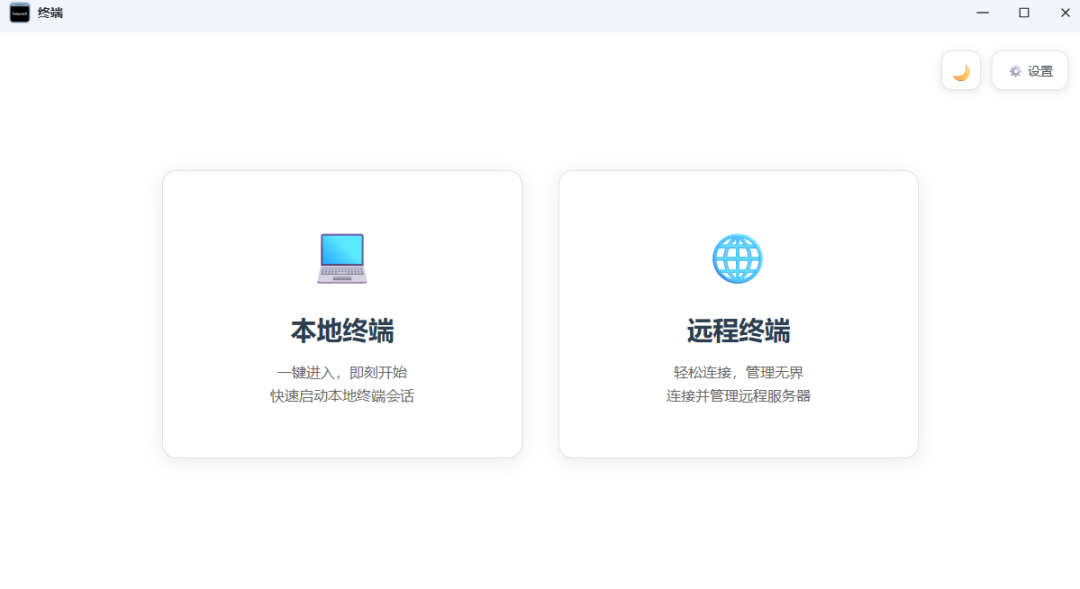Image resolution: width=1080 pixels, height=589 pixels.
Task: Select the 远程终端 card heading
Action: (738, 331)
